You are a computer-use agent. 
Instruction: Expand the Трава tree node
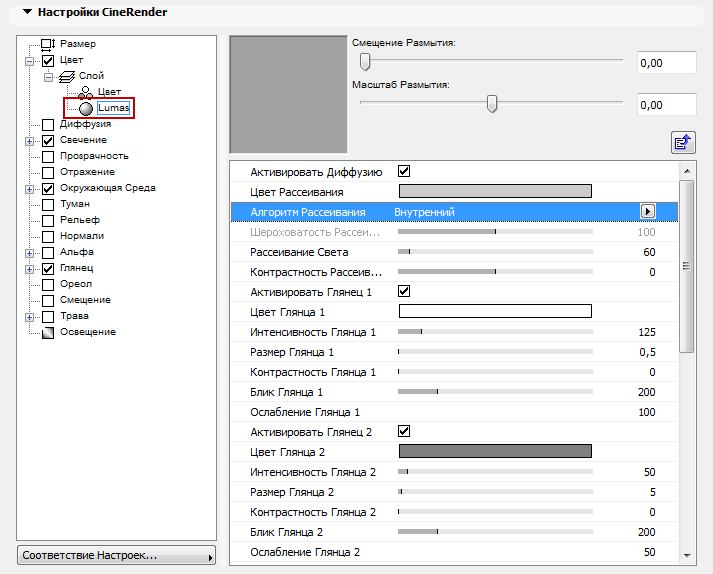pyautogui.click(x=30, y=317)
